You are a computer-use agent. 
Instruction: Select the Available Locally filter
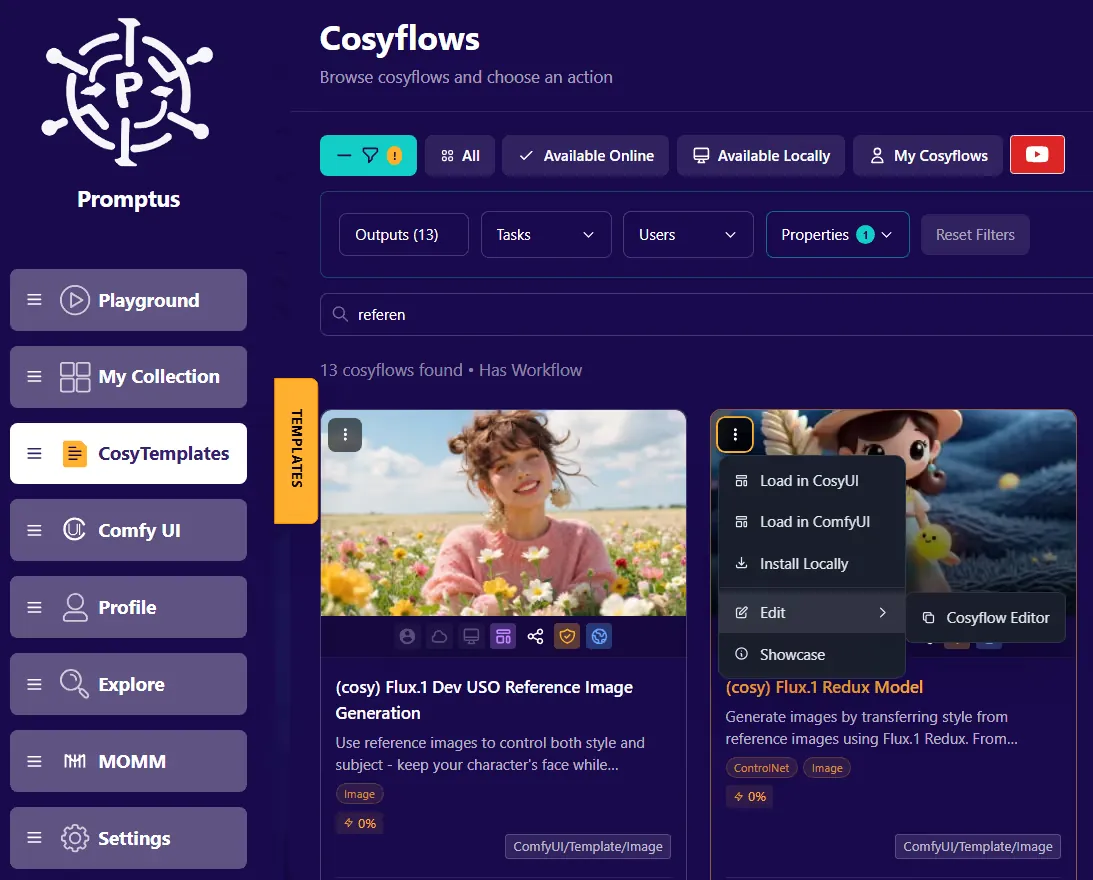[761, 155]
